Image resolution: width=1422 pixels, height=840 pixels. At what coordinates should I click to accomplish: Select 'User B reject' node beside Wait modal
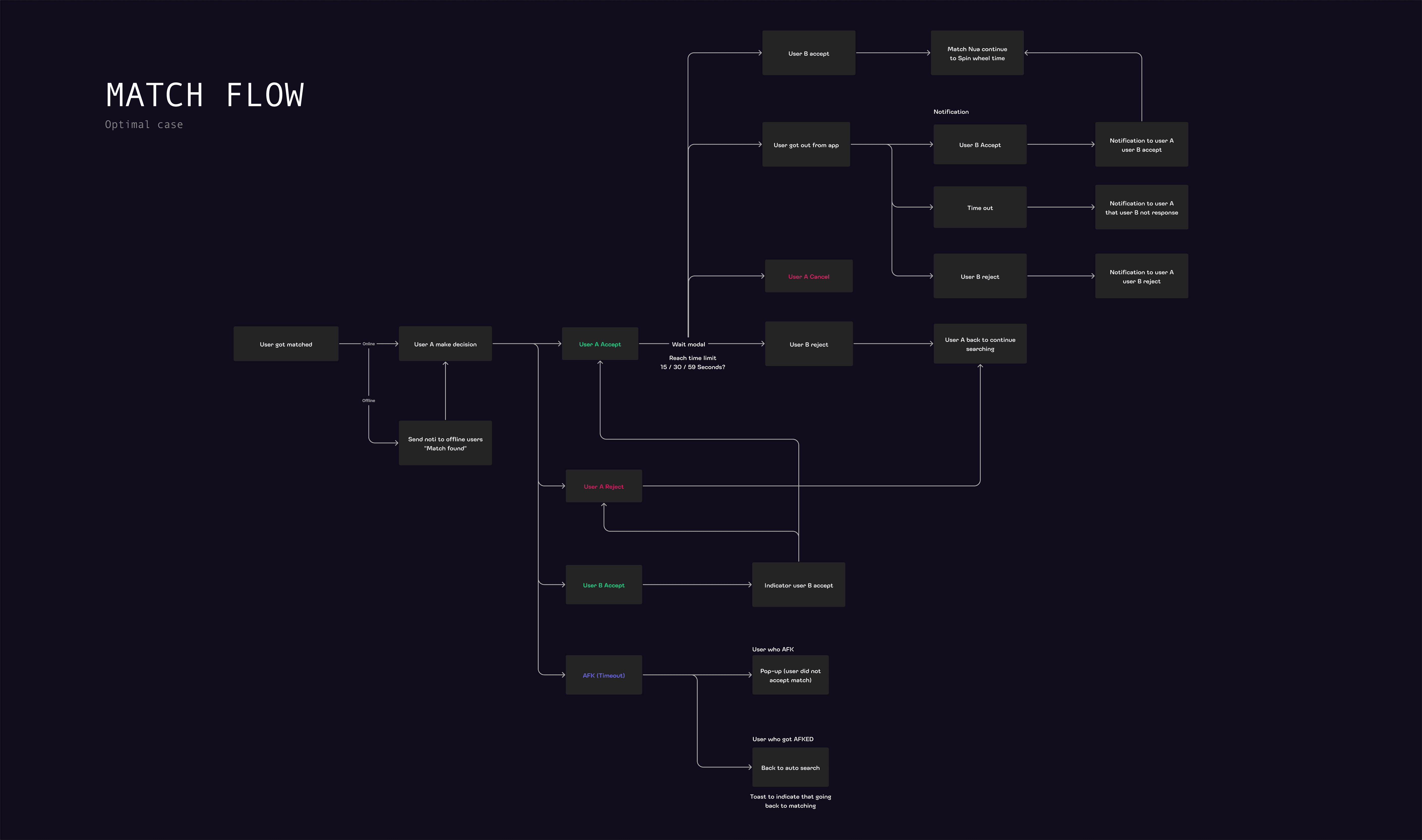[809, 344]
